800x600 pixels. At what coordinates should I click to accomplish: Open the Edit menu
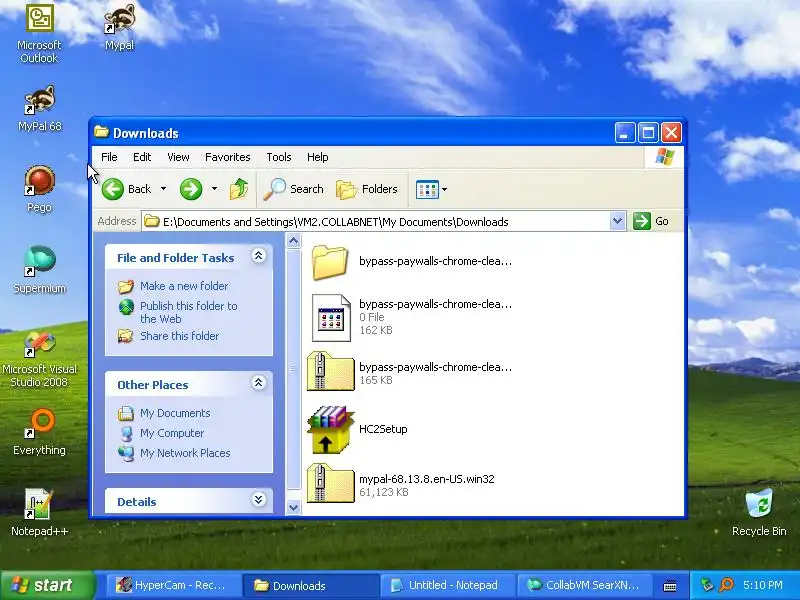tap(142, 157)
